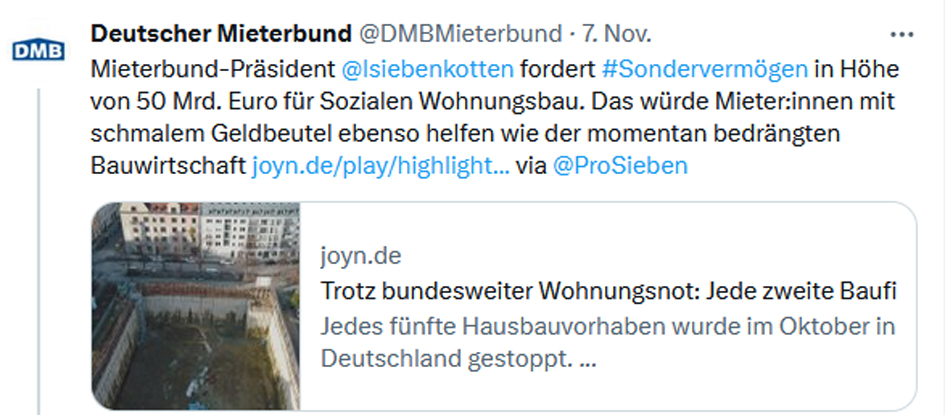Click the construction site preview thumbnail
Image resolution: width=945 pixels, height=415 pixels.
pos(196,306)
